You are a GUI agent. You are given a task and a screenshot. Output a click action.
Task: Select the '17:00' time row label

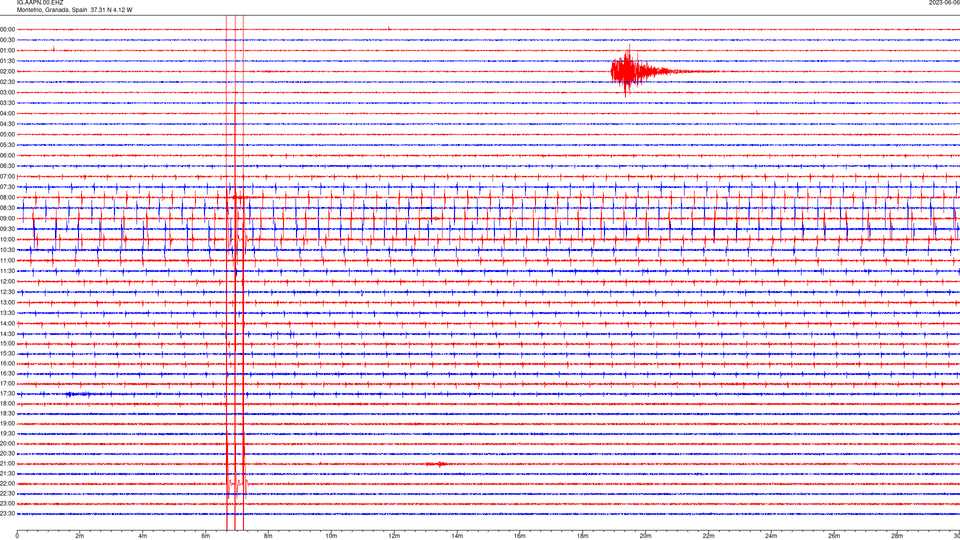click(x=7, y=384)
